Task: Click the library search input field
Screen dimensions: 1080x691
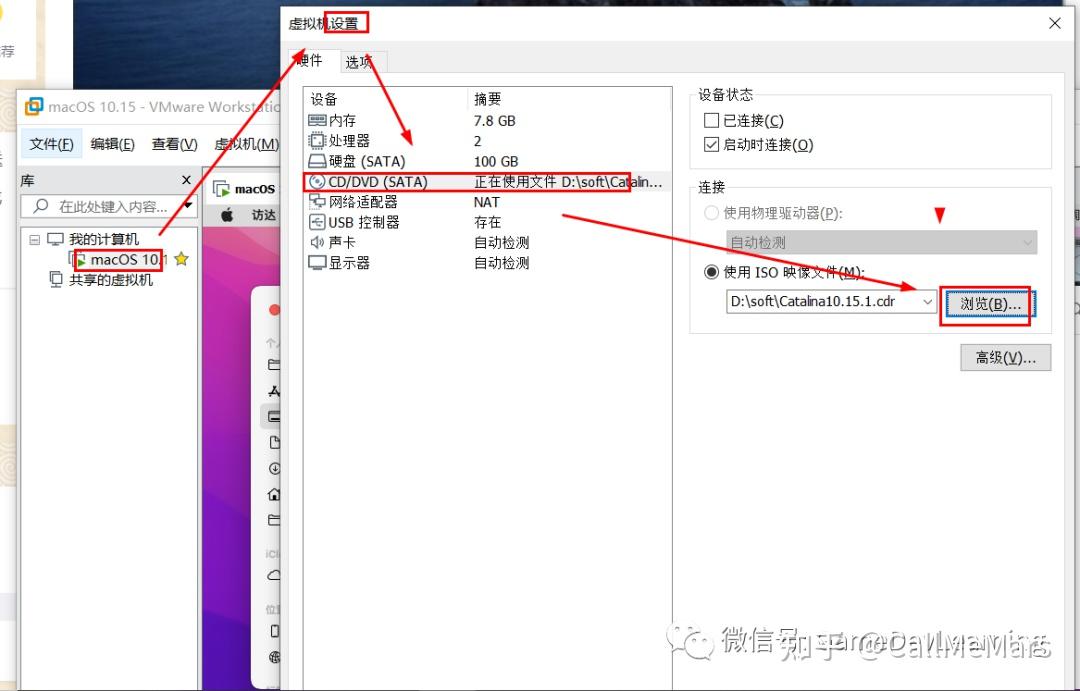Action: pos(108,206)
